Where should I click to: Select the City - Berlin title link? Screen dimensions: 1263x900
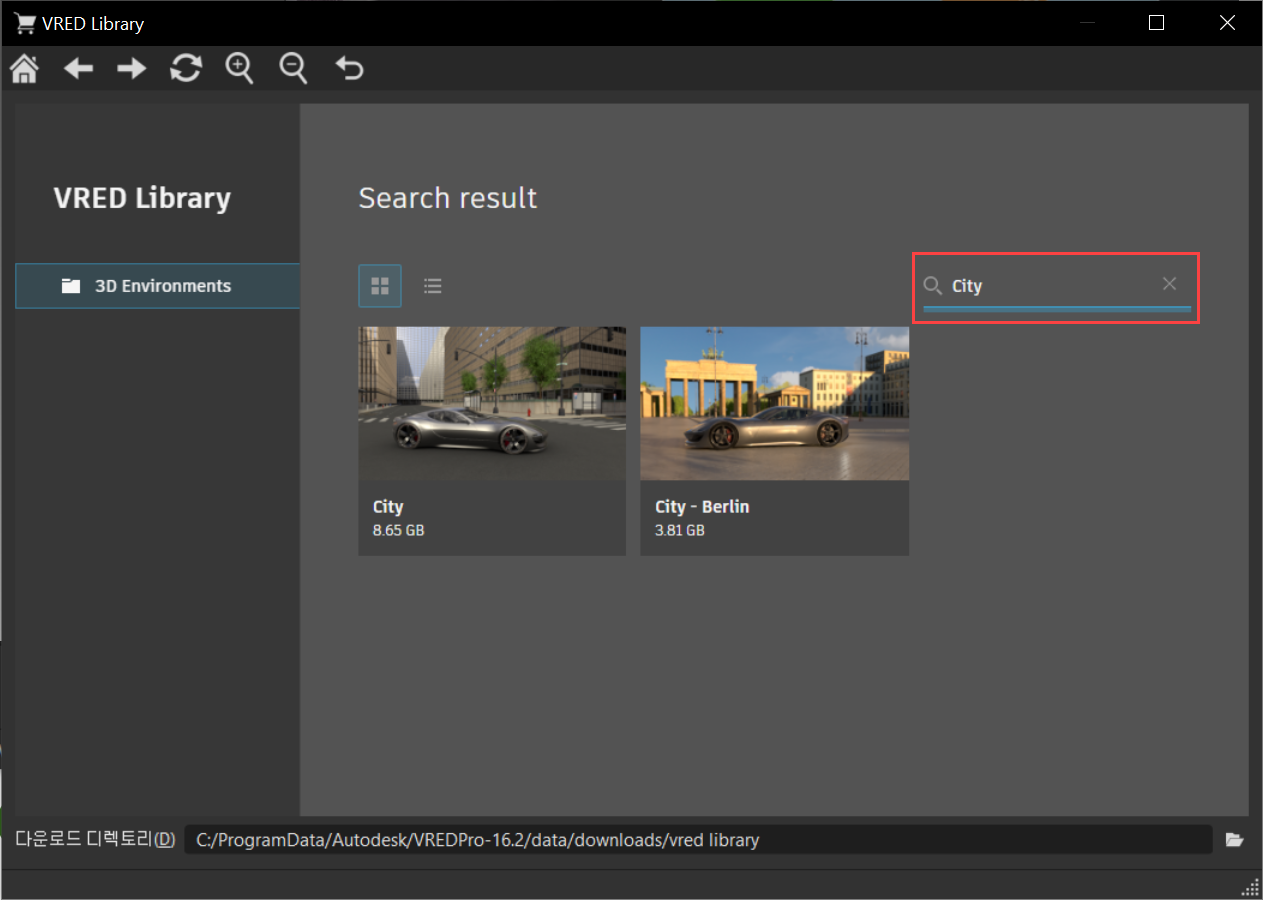coord(702,507)
